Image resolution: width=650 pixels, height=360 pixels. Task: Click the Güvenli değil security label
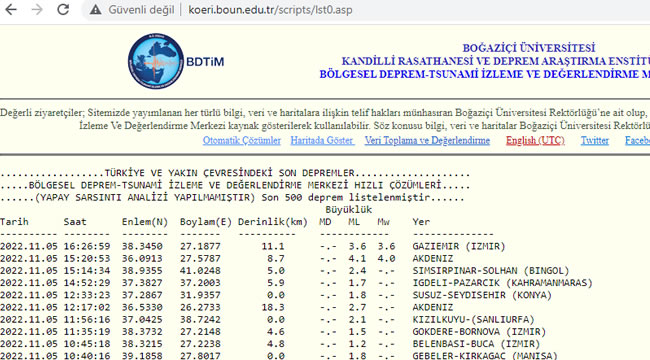coord(141,10)
